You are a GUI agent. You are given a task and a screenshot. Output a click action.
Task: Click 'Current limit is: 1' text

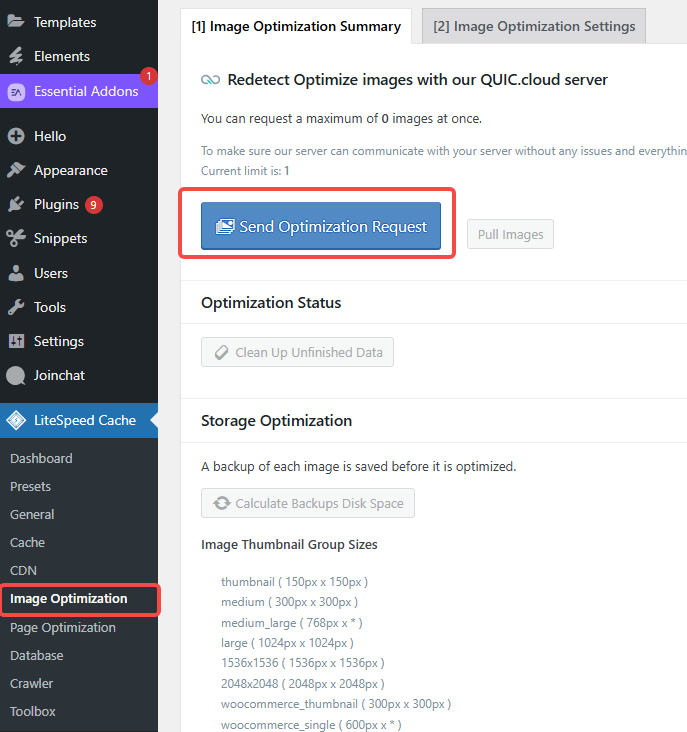coord(245,171)
